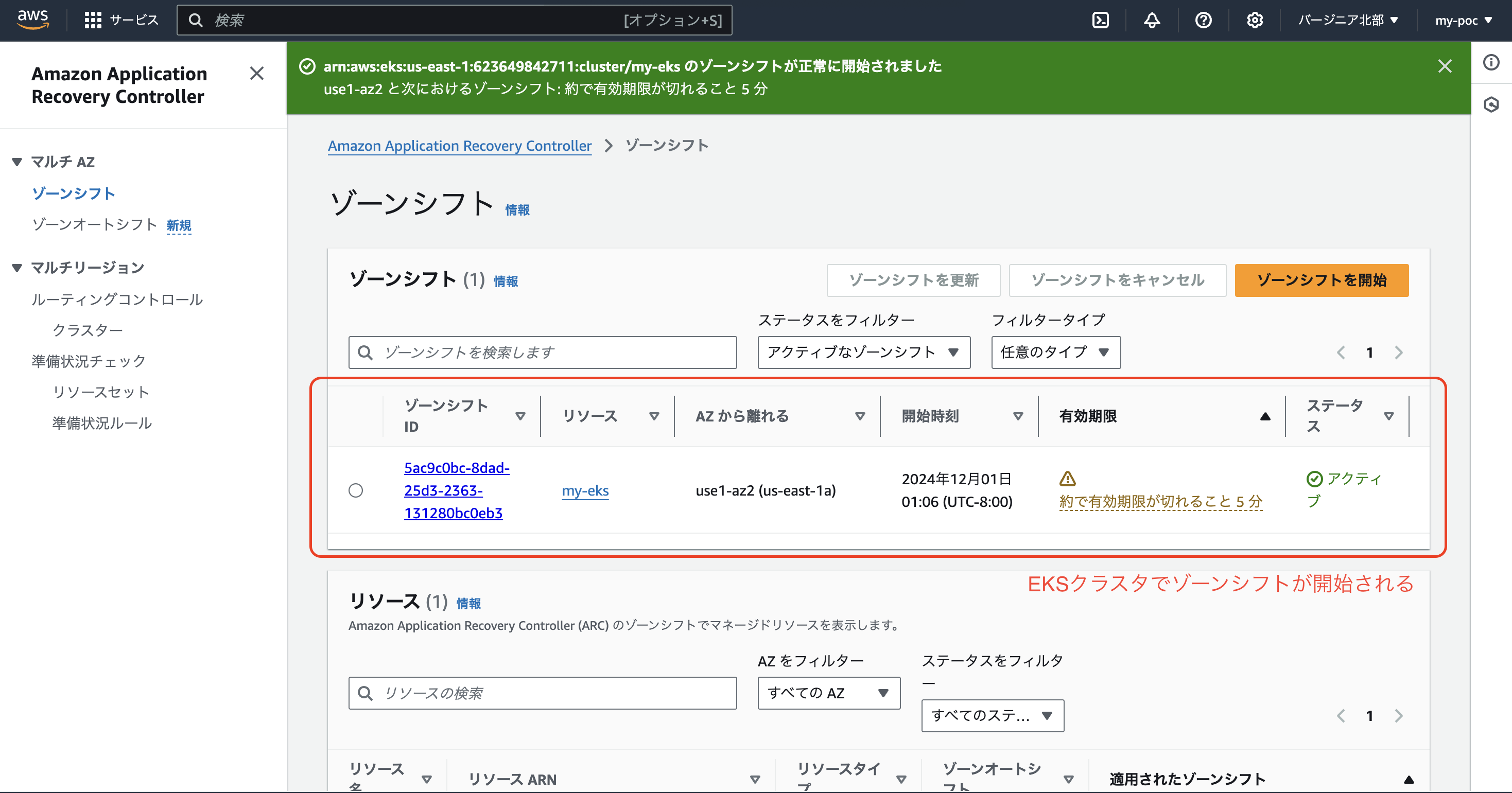Dismiss the green success banner
This screenshot has width=1512, height=793.
(x=1445, y=66)
